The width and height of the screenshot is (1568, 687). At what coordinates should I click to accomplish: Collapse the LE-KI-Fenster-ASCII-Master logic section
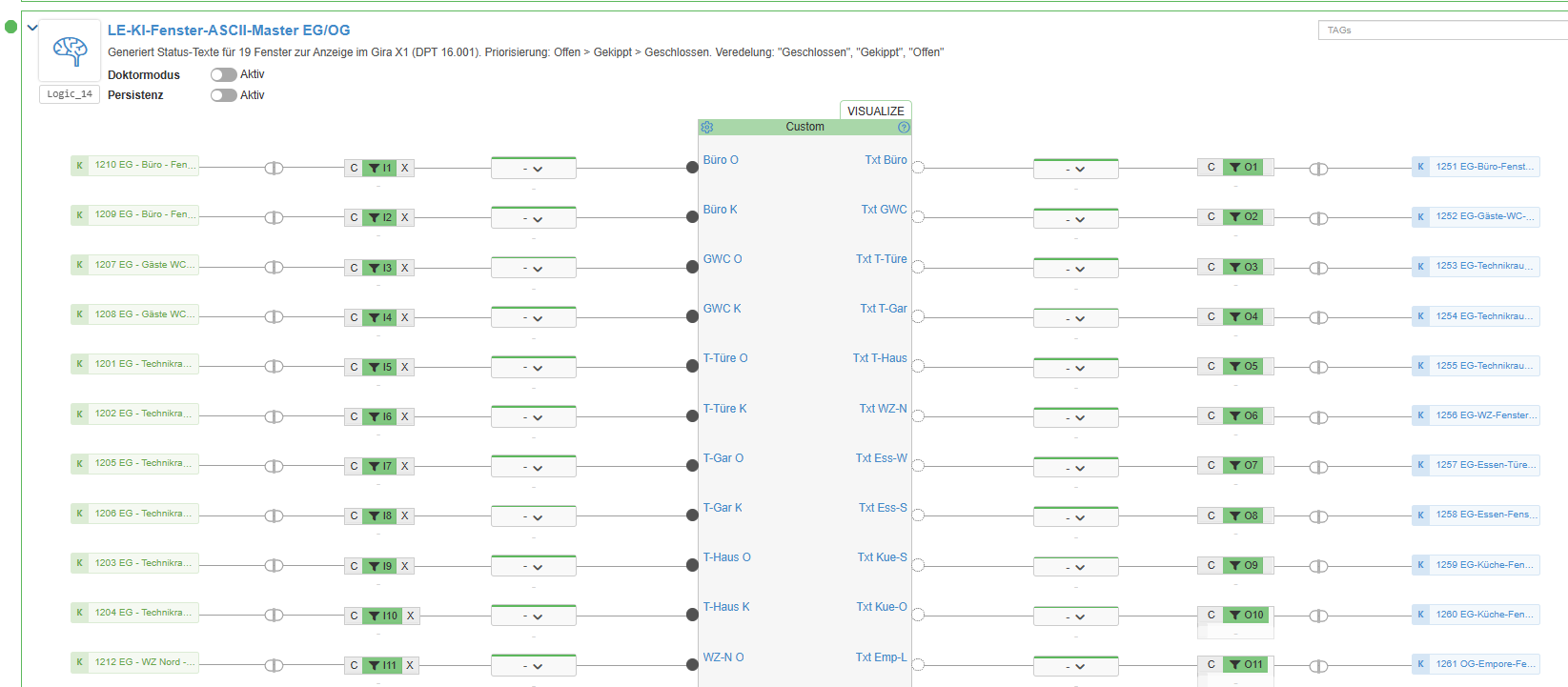32,28
